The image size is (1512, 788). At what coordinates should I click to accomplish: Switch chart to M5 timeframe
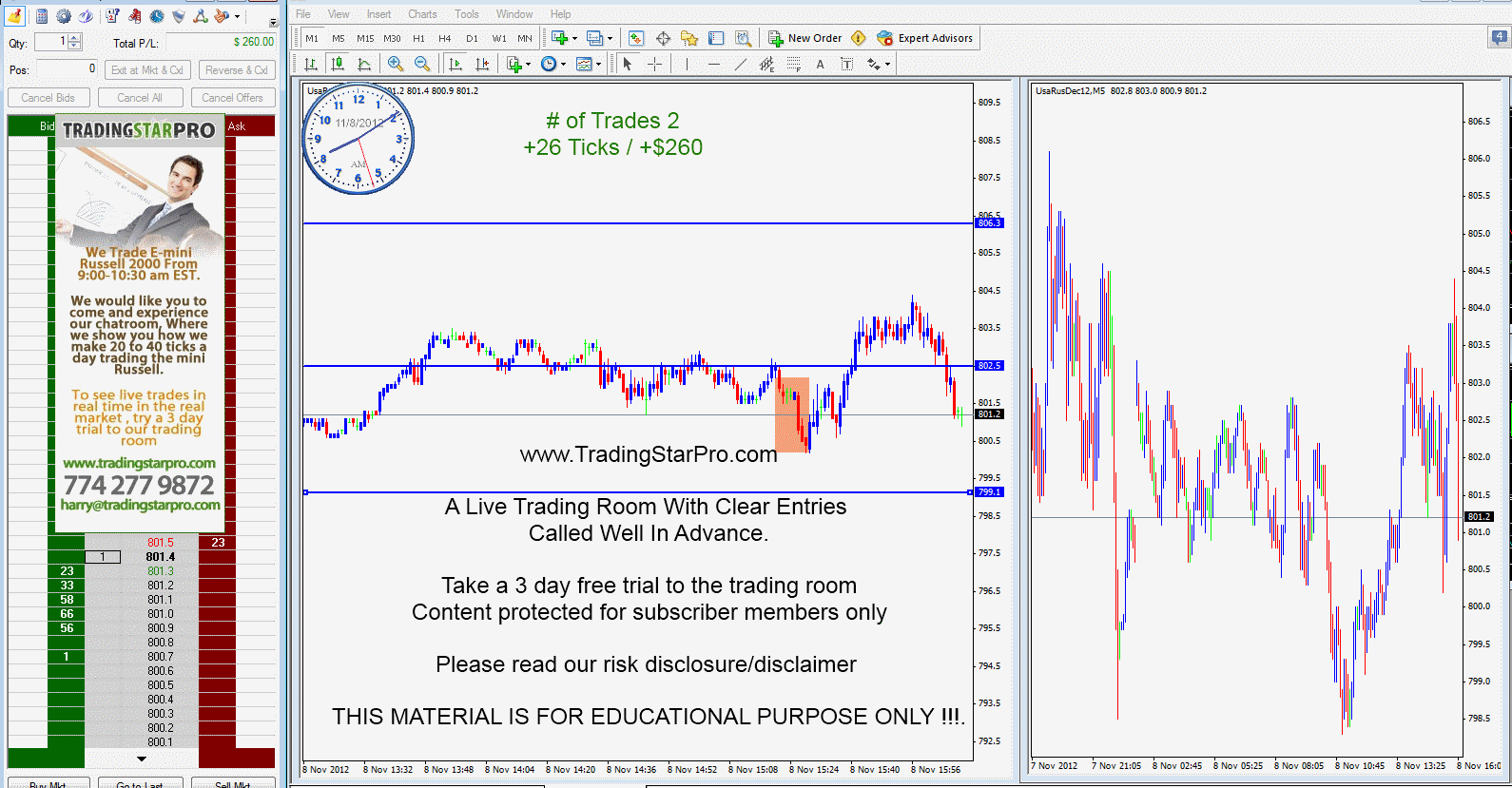pyautogui.click(x=339, y=38)
